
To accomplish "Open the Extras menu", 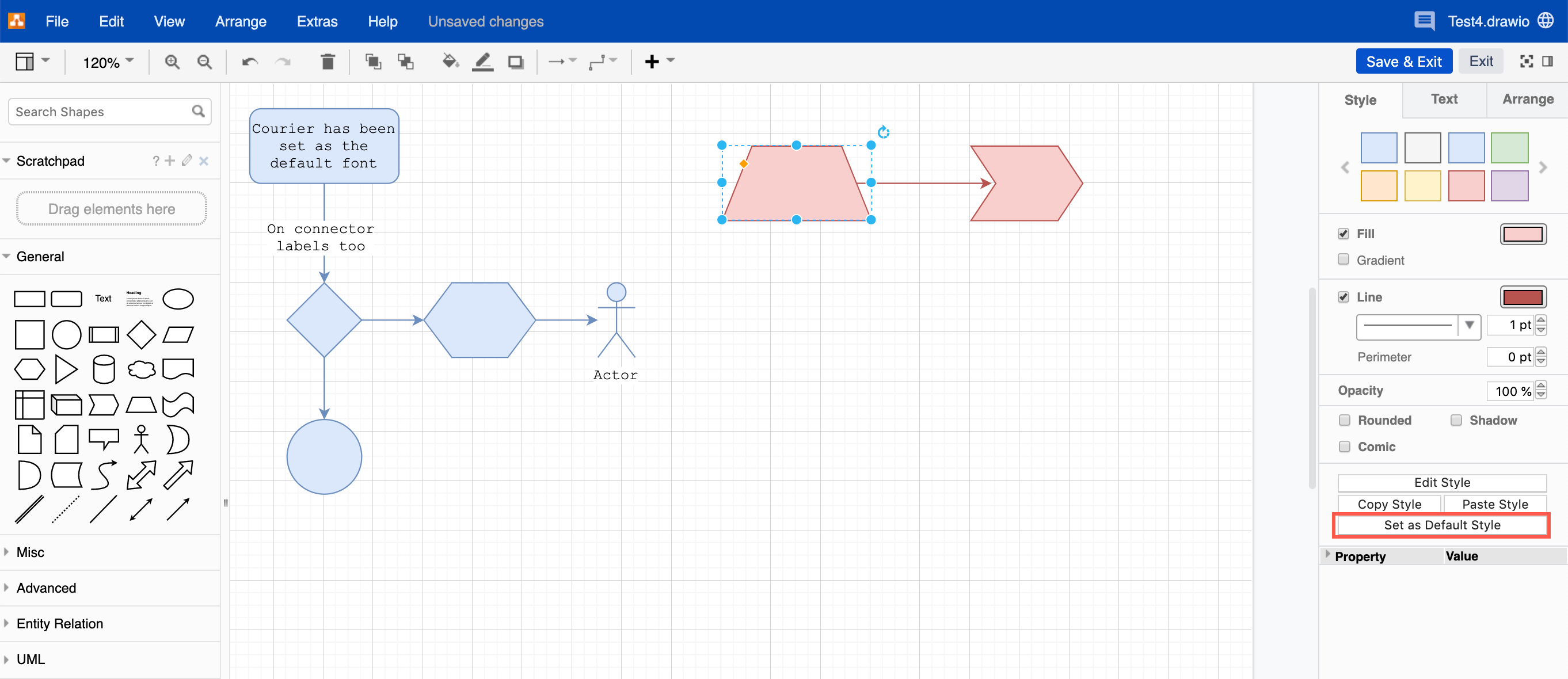I will point(317,21).
